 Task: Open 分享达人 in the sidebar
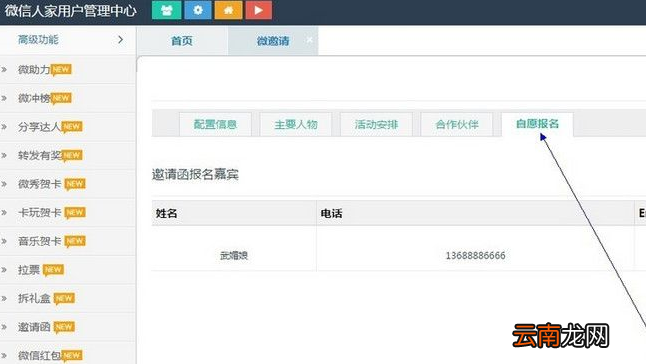click(x=40, y=127)
